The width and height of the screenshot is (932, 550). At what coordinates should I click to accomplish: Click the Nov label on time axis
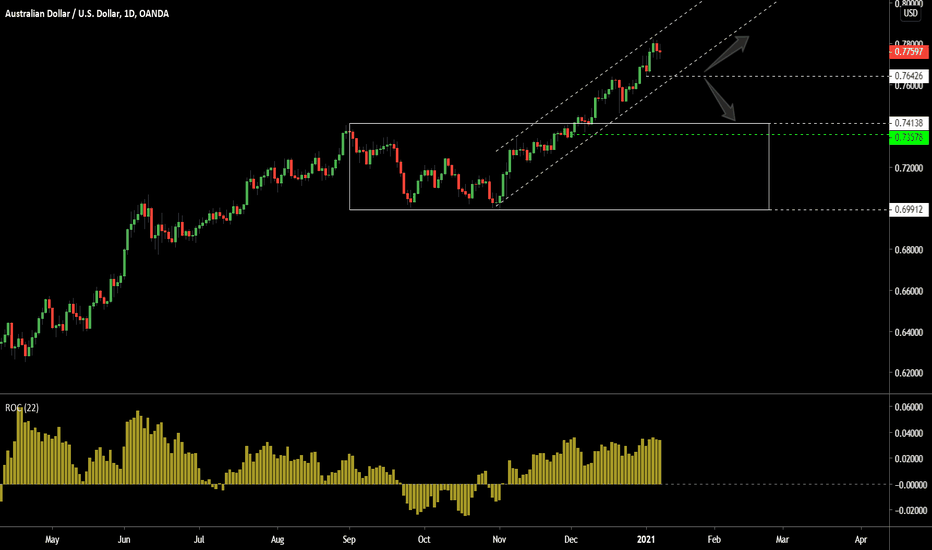pos(499,540)
